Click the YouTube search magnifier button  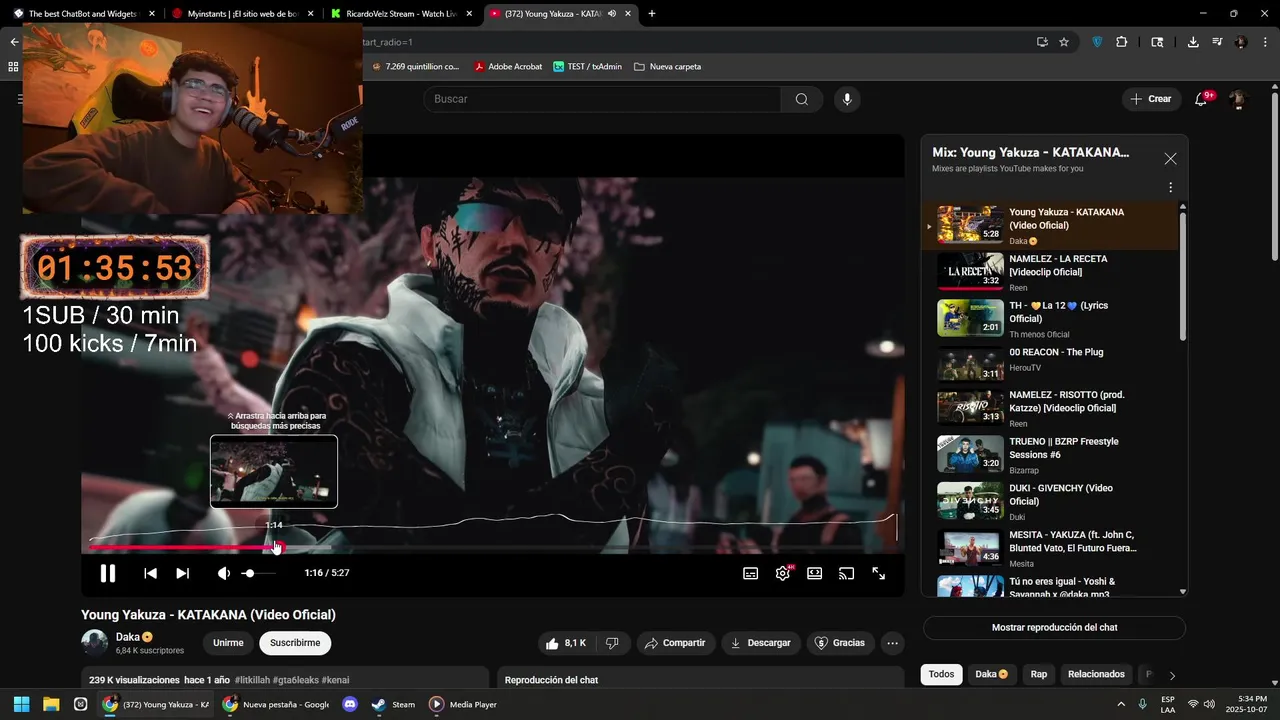click(x=802, y=99)
